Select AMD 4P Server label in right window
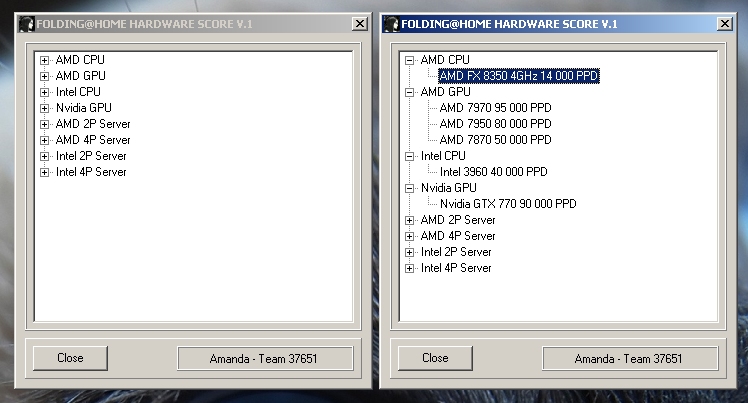 457,236
